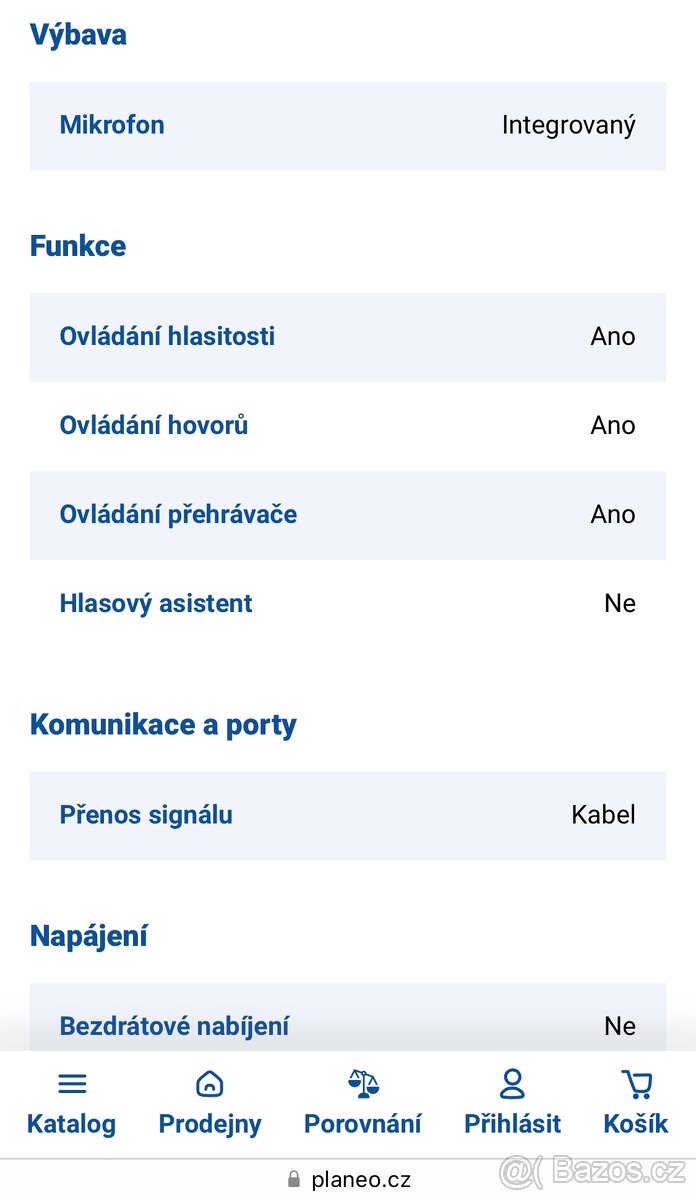The image size is (696, 1200).
Task: Tap the Napájení section heading
Action: (89, 936)
